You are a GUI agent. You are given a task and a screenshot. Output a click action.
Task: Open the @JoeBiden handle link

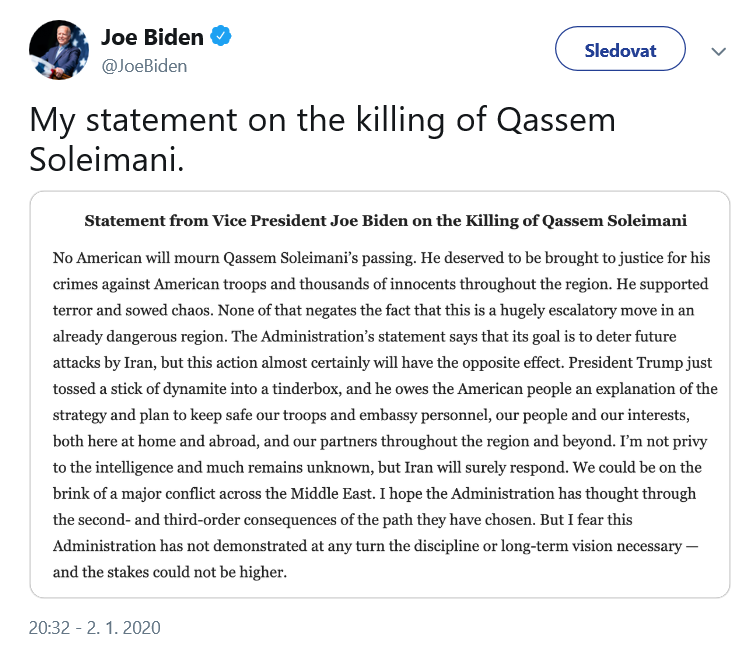[144, 66]
